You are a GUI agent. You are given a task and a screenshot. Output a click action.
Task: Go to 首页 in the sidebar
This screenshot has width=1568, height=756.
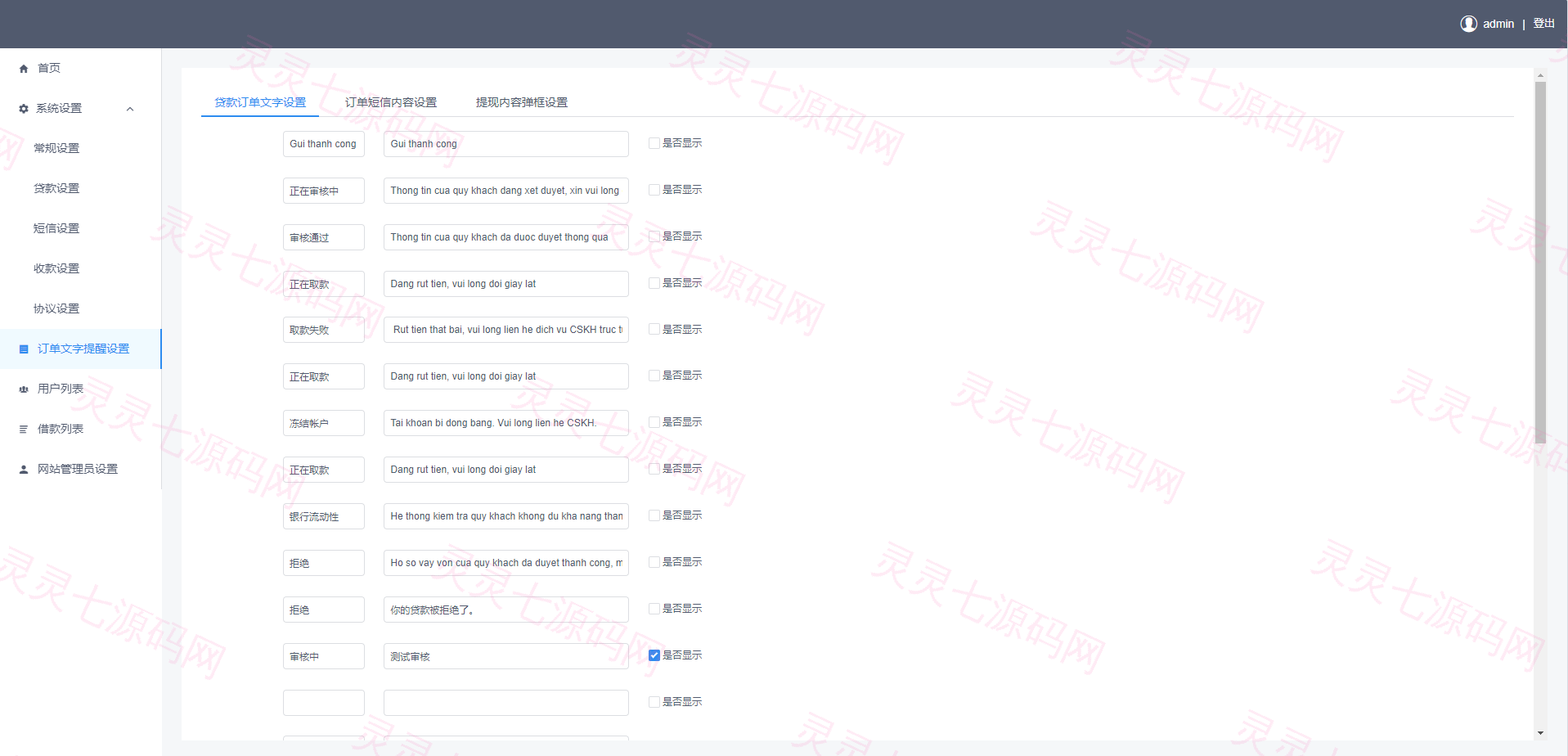point(49,68)
